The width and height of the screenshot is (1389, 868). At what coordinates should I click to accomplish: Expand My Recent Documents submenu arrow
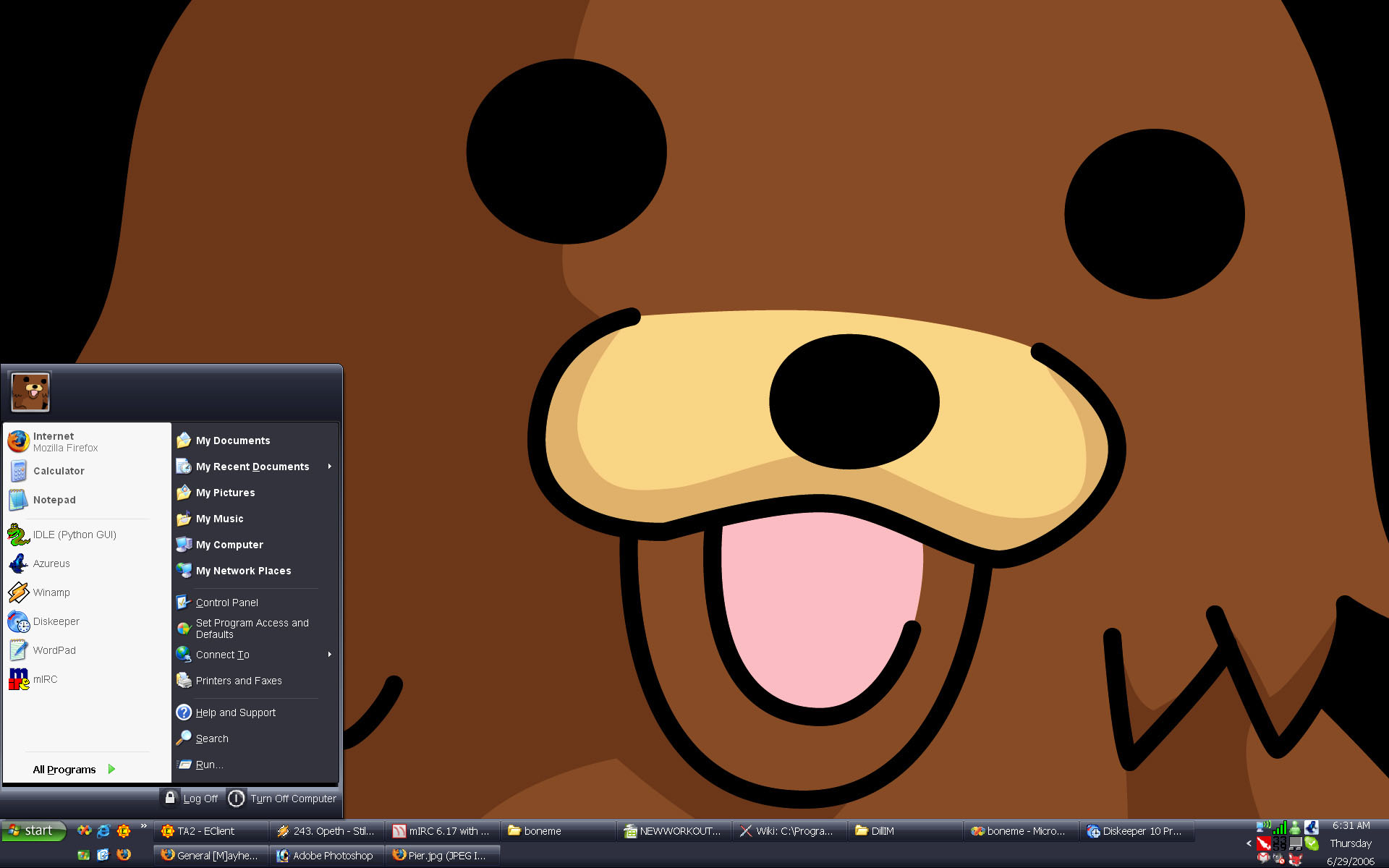tap(330, 467)
